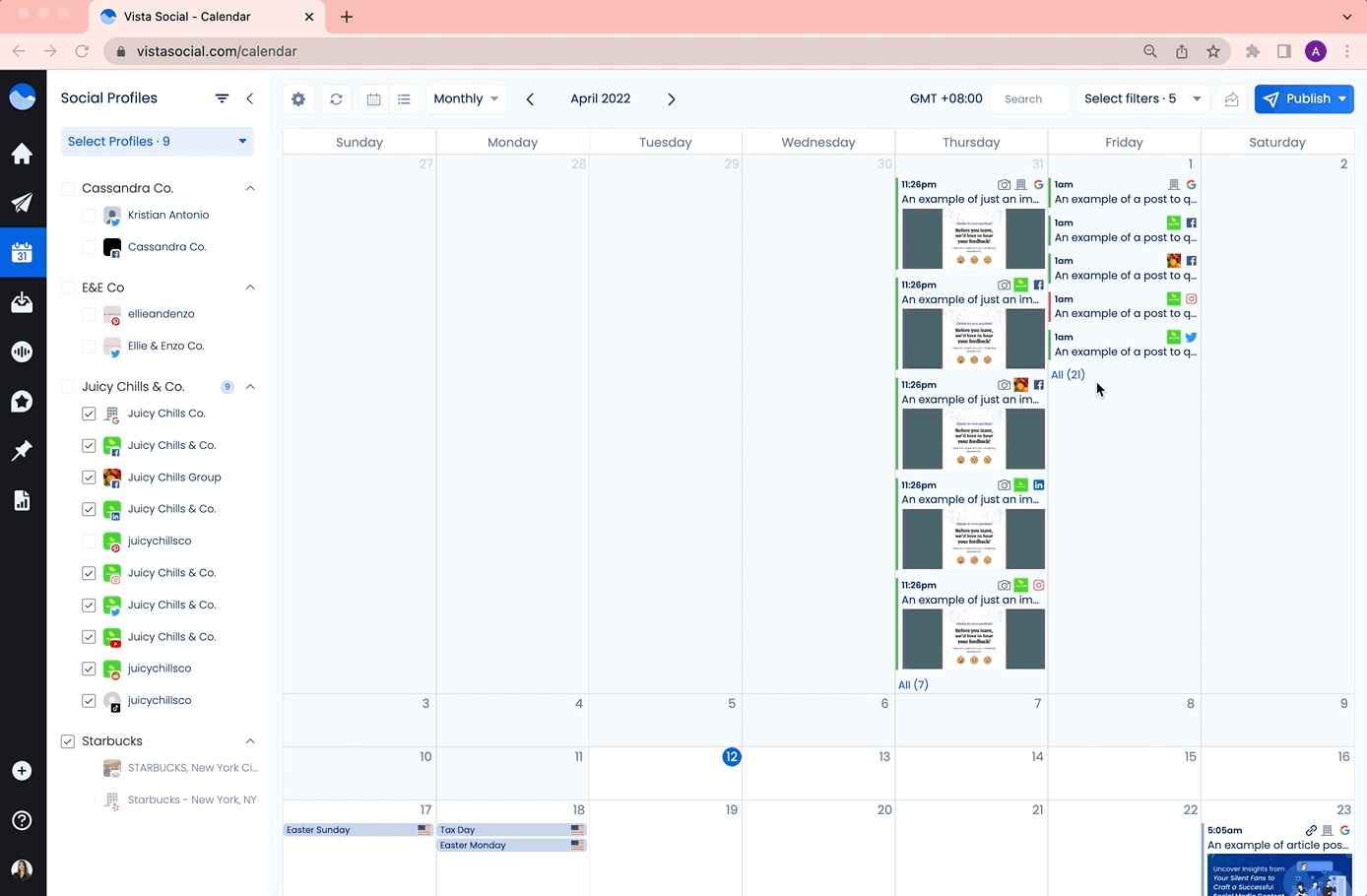The image size is (1367, 896).
Task: Check the ellieandenzo profile checkbox
Action: pyautogui.click(x=89, y=314)
